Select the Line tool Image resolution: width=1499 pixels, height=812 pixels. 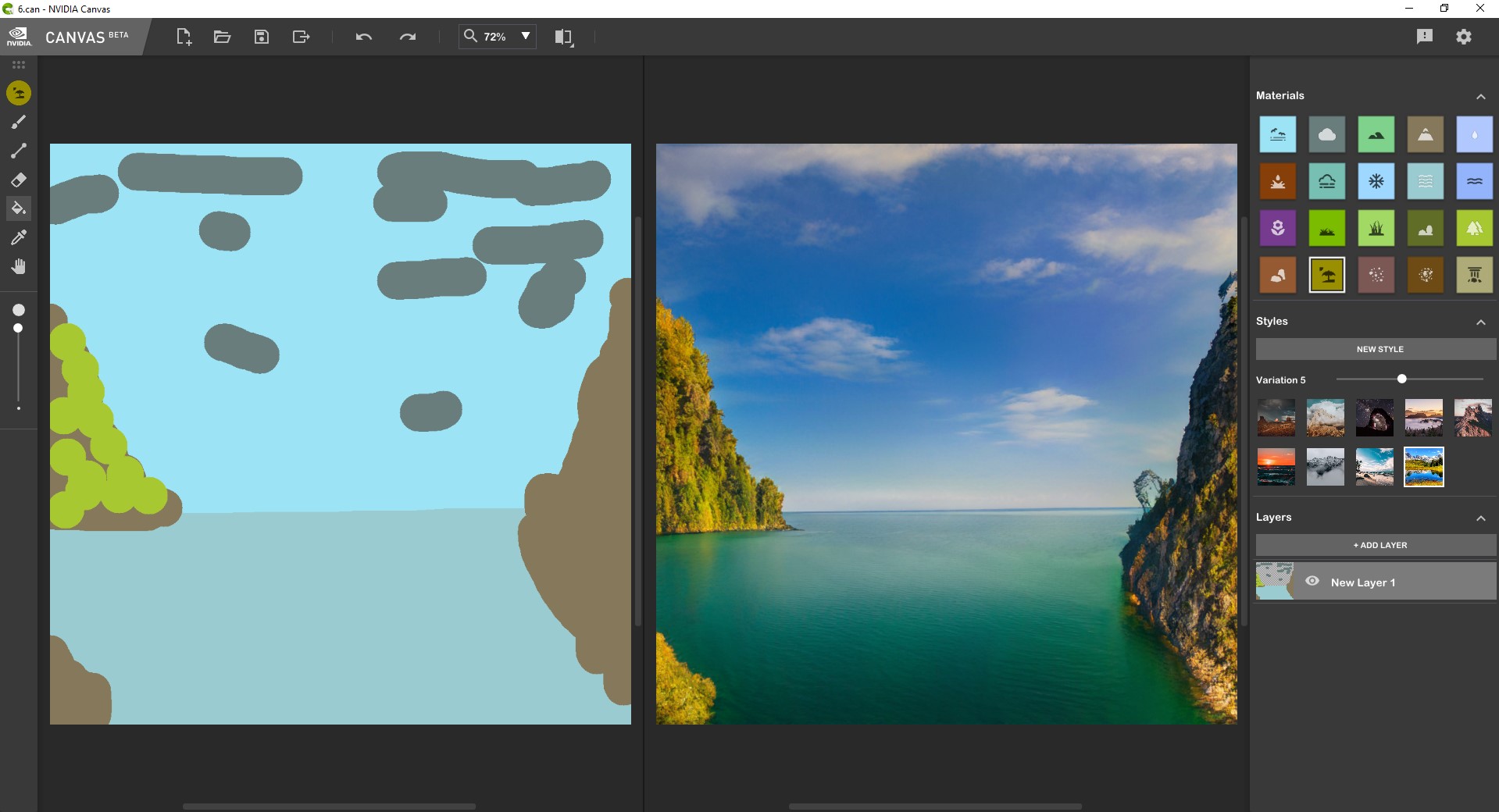click(x=19, y=151)
